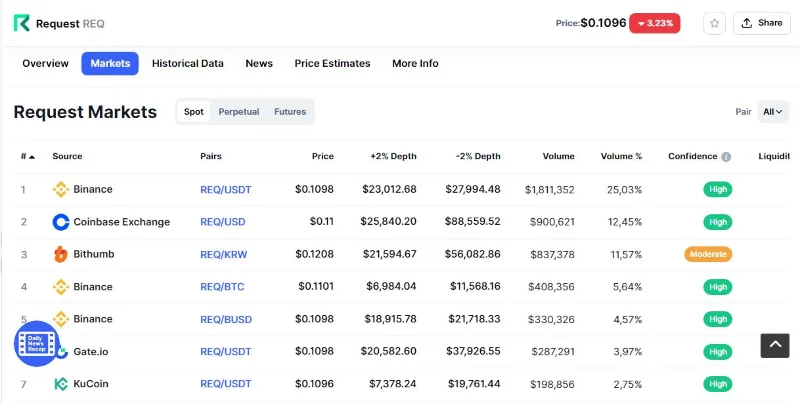Screen dimensions: 800x405
Task: Open the Historical Data tab
Action: point(188,64)
